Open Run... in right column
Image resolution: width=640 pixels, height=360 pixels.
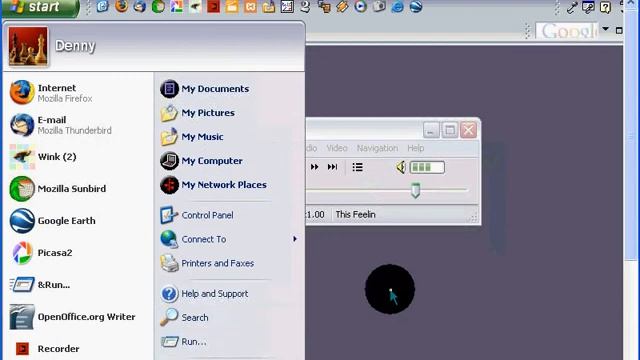click(x=184, y=342)
